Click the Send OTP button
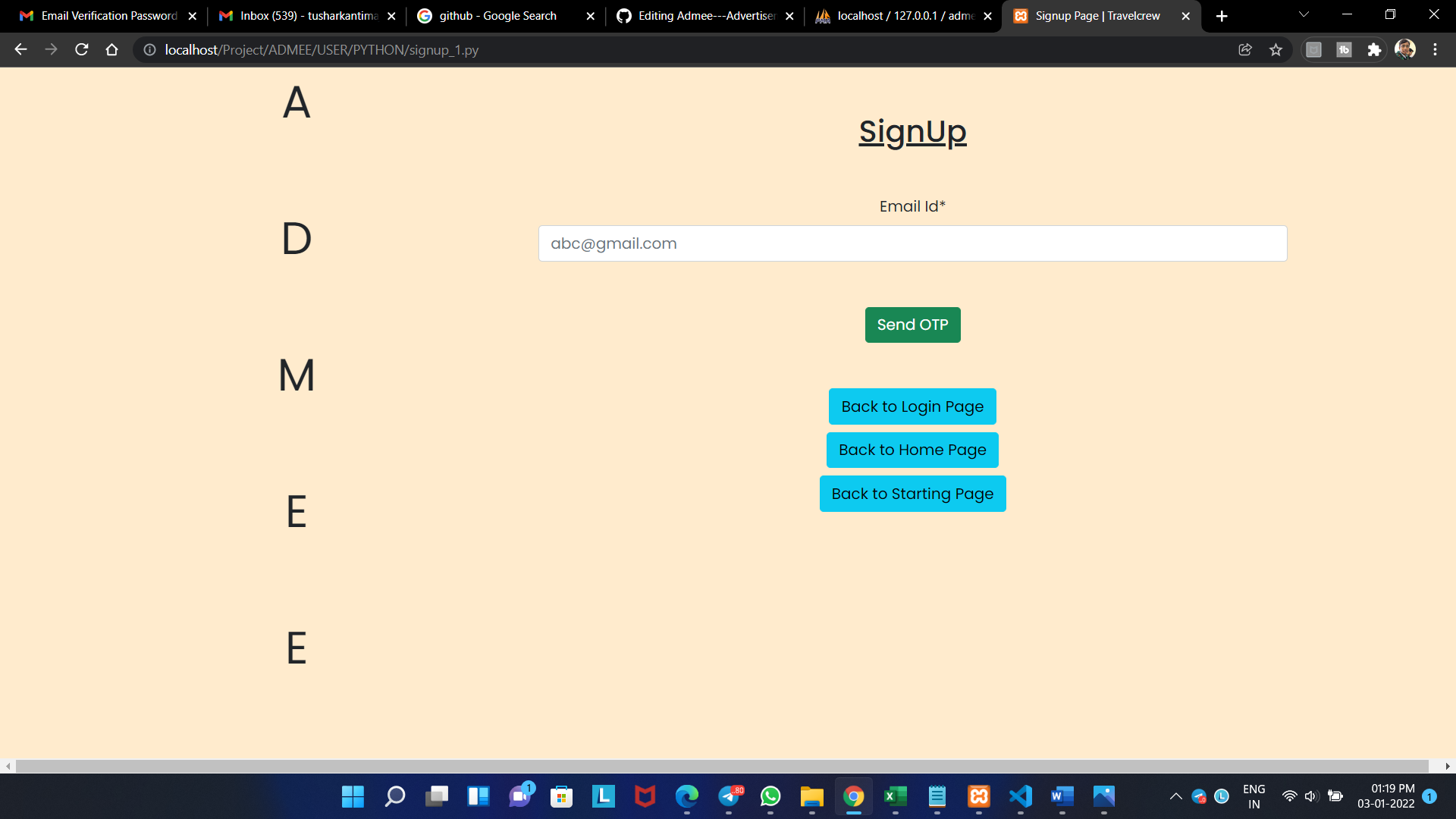 (x=912, y=325)
